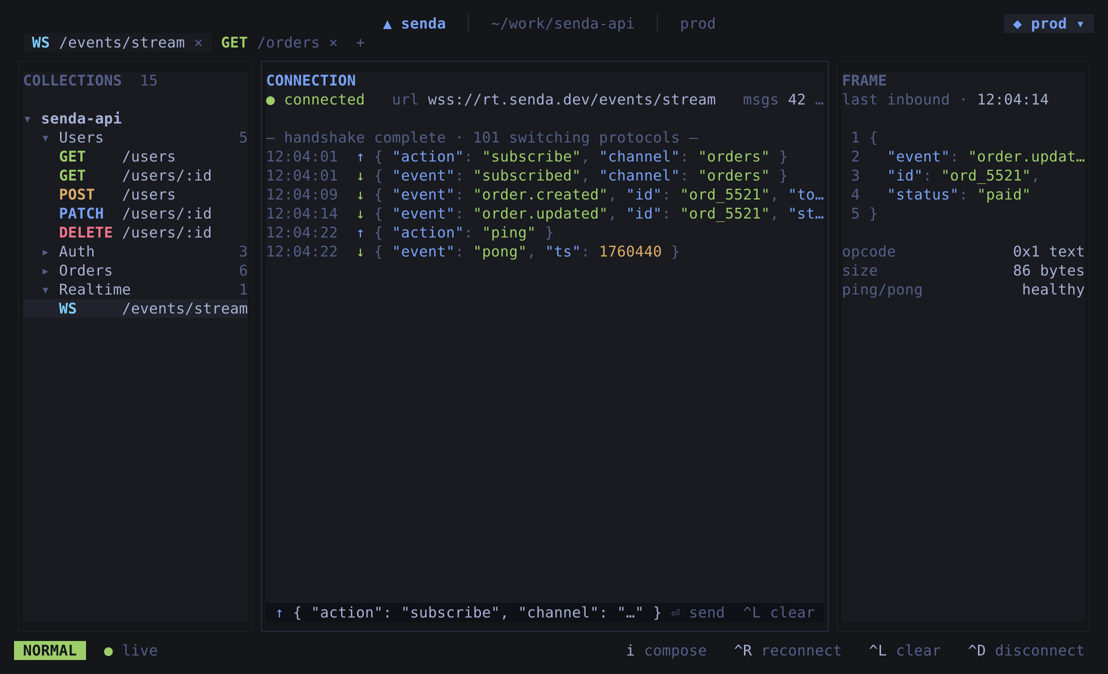Select the "id": "ord_5521" frame line
Viewport: 1108px width, 674px height.
point(963,175)
